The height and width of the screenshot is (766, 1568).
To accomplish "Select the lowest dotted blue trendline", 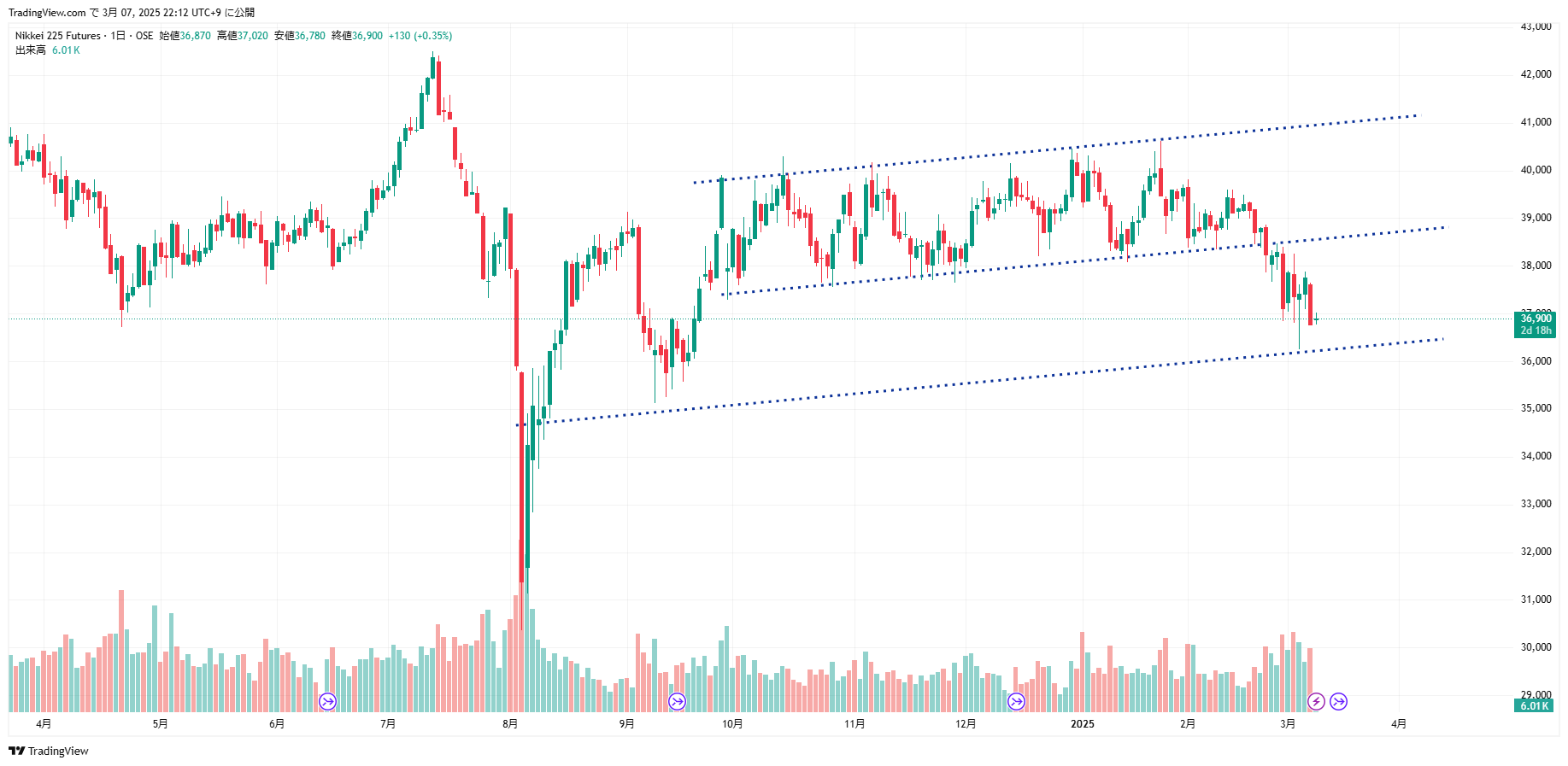I will (978, 383).
